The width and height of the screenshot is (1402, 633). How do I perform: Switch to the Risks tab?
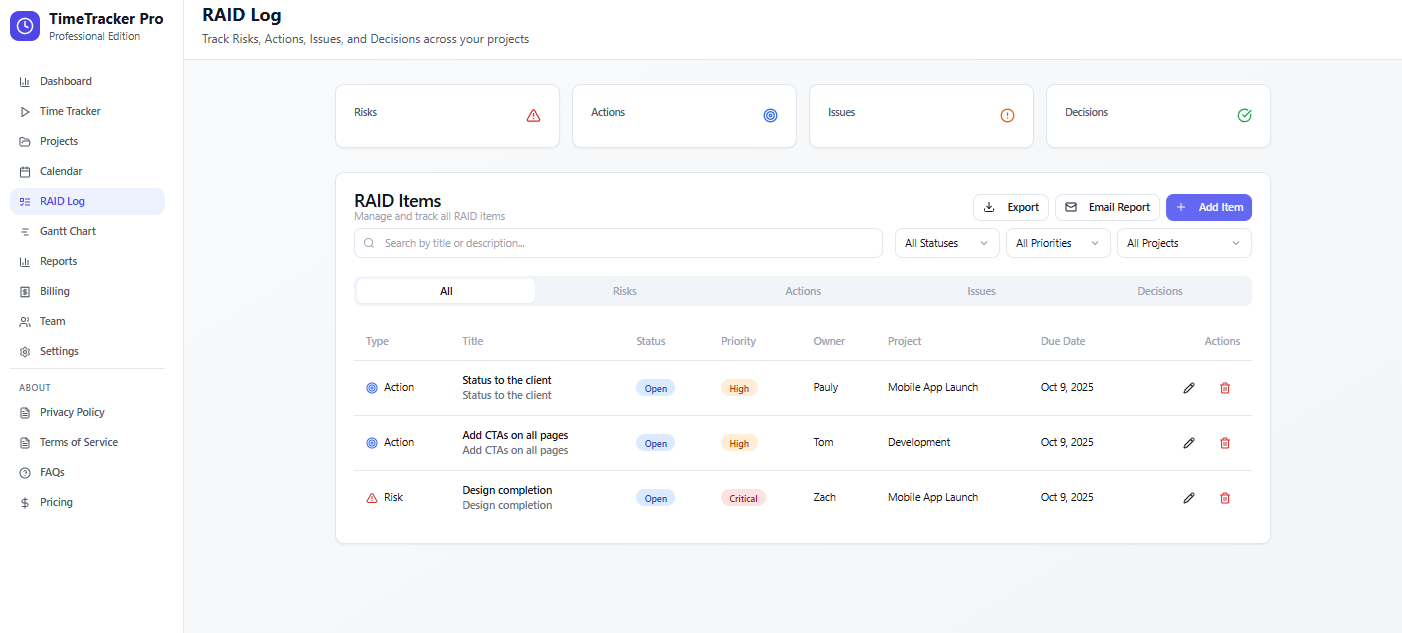(x=624, y=290)
